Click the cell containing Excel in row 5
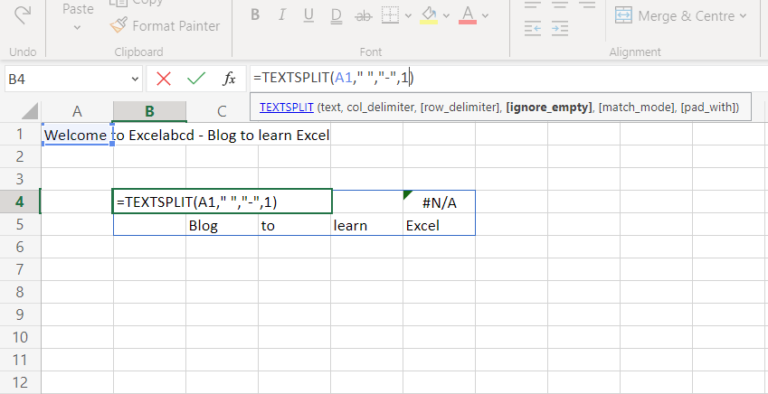 click(x=439, y=224)
